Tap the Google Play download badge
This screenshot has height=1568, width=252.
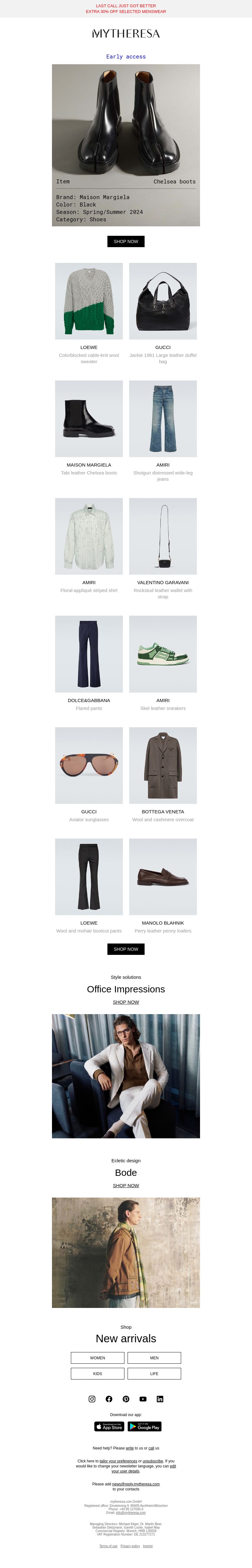point(144,1426)
